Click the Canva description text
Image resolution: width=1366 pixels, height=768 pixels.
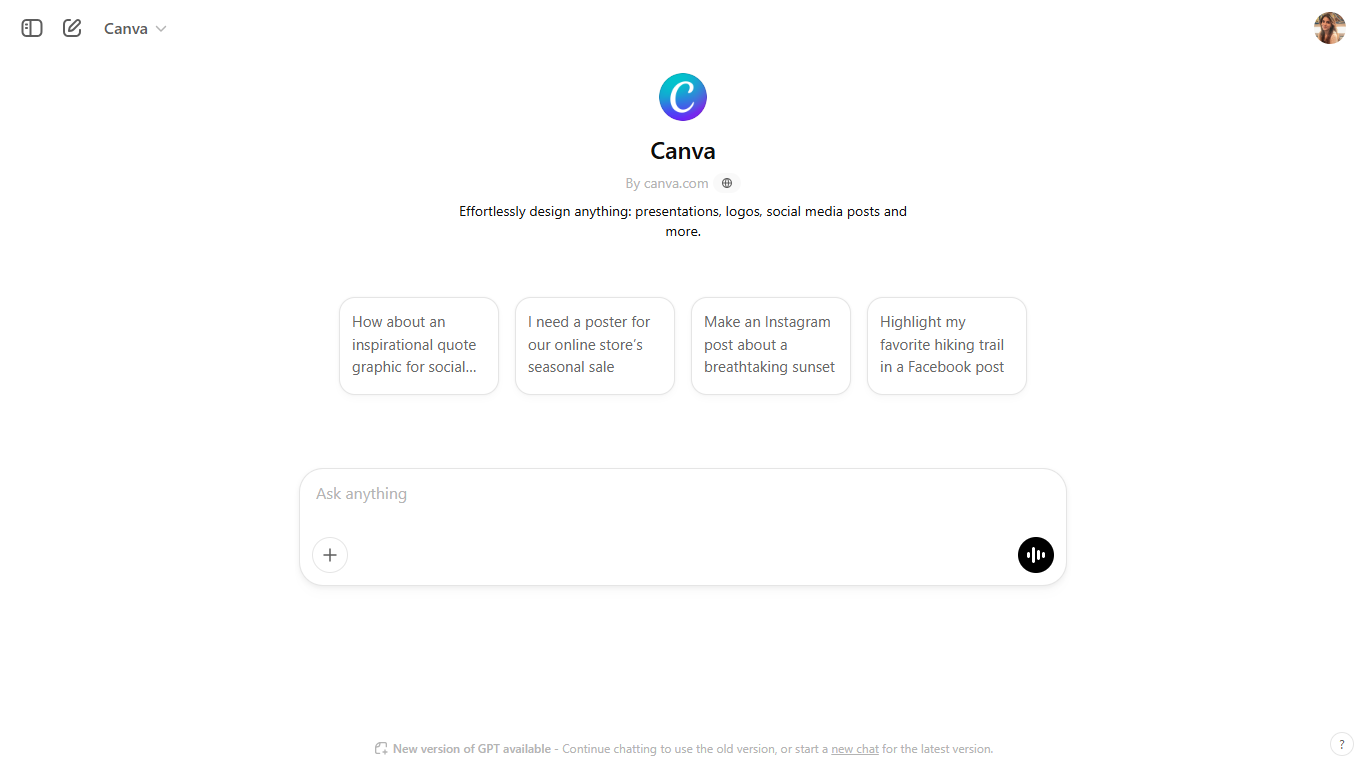(683, 221)
